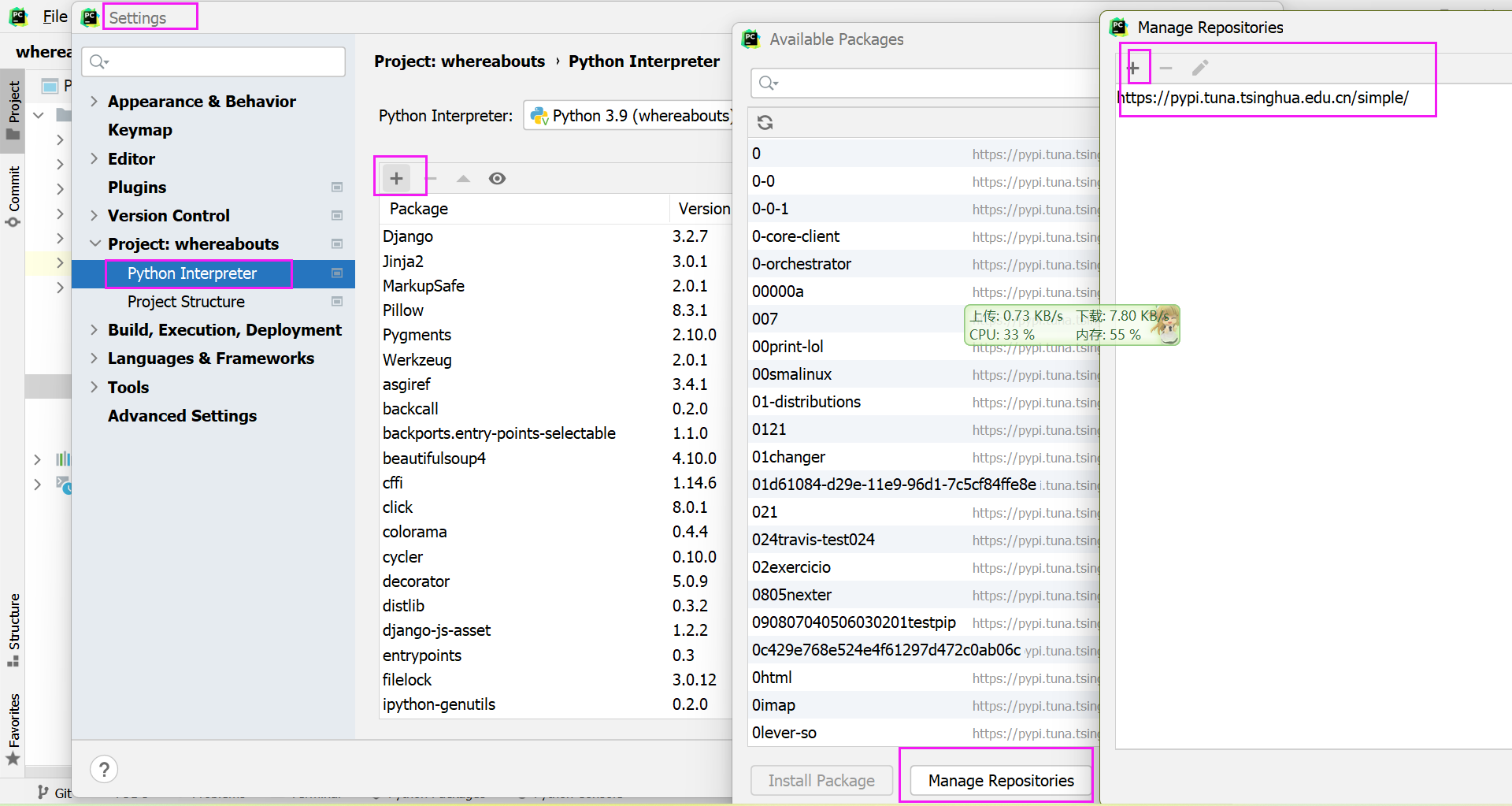This screenshot has width=1512, height=806.
Task: Click the edit repository pencil icon
Action: [x=1199, y=68]
